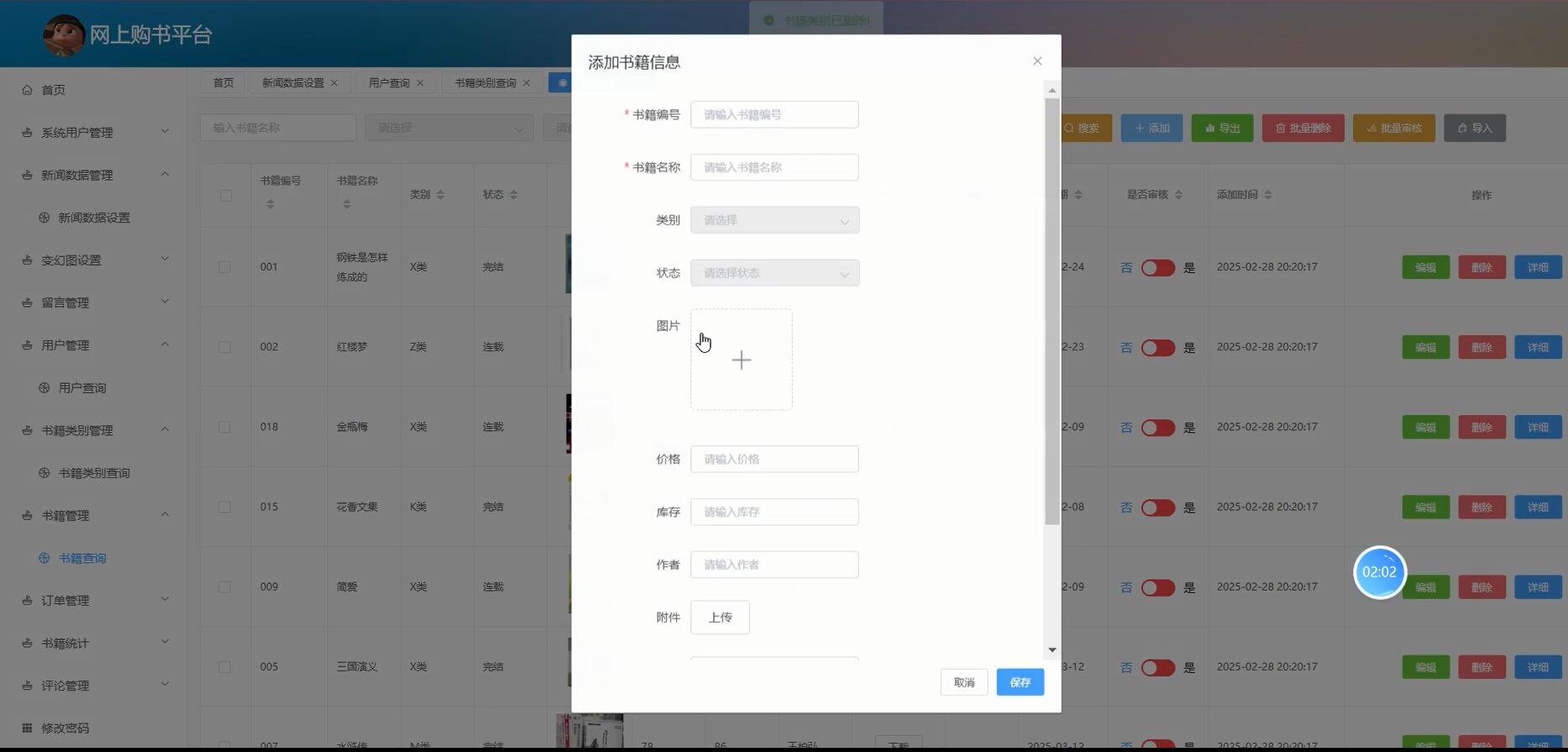Check the row checkbox for book 009
Viewport: 1568px width, 752px height.
click(224, 587)
